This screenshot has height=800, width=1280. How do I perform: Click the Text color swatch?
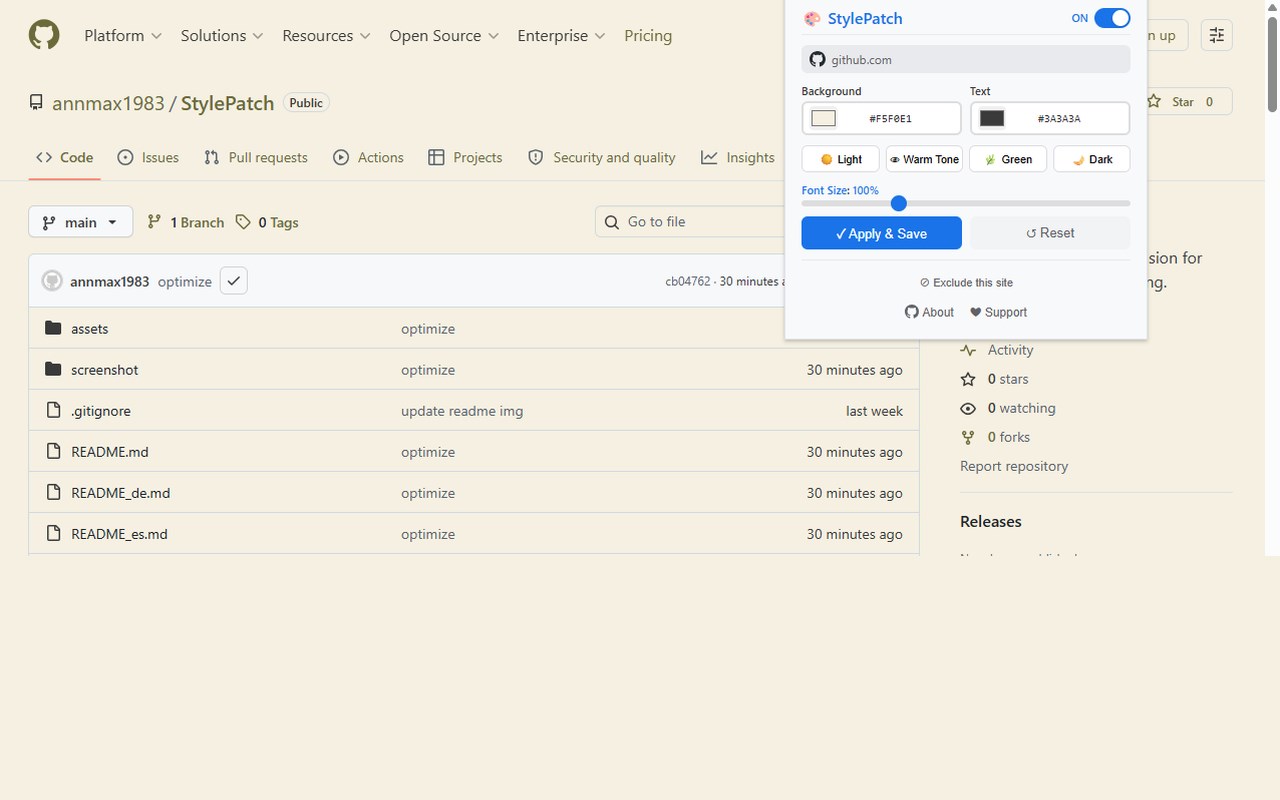(992, 118)
